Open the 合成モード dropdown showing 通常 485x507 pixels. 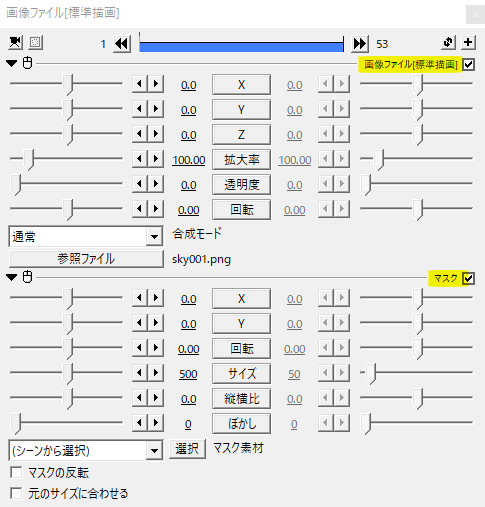[x=86, y=237]
